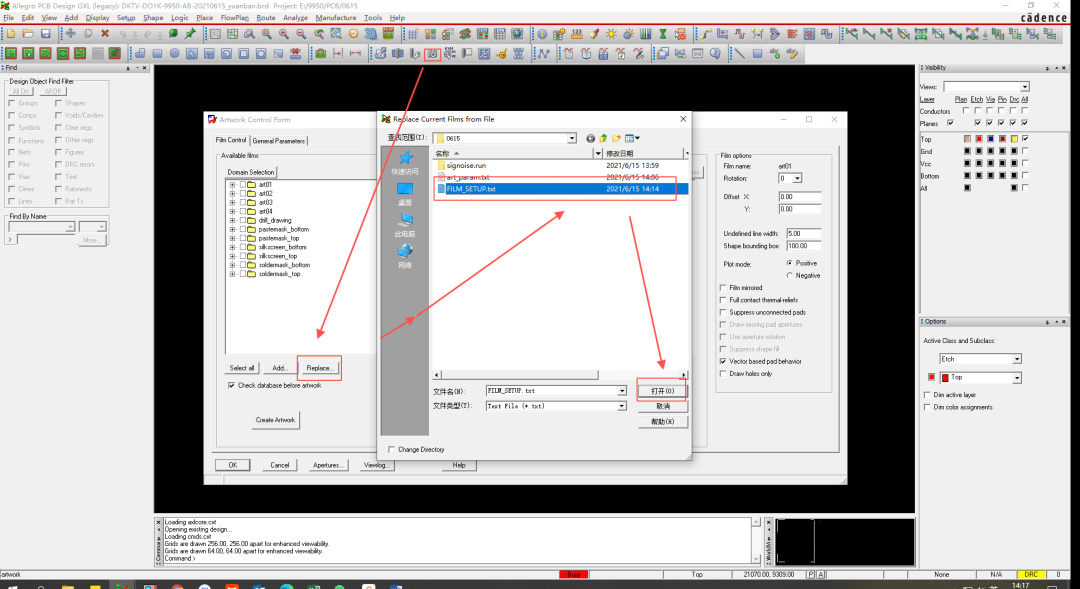Click the Grid toggle toolbar icon
Viewport: 1080px width, 589px height.
tap(413, 33)
